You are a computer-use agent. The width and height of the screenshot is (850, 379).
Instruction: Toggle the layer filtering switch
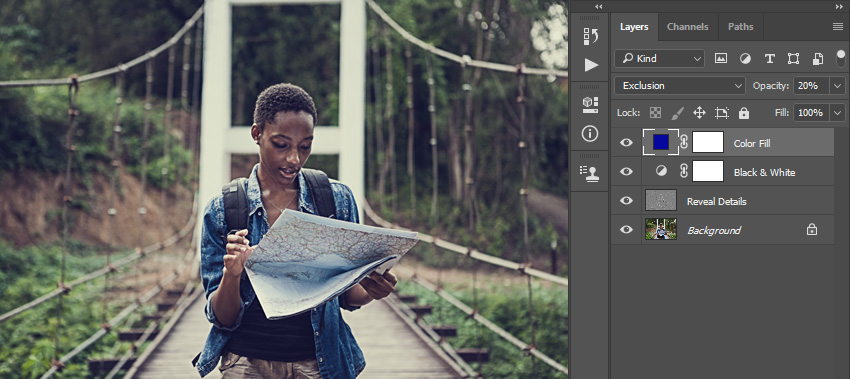pyautogui.click(x=841, y=59)
